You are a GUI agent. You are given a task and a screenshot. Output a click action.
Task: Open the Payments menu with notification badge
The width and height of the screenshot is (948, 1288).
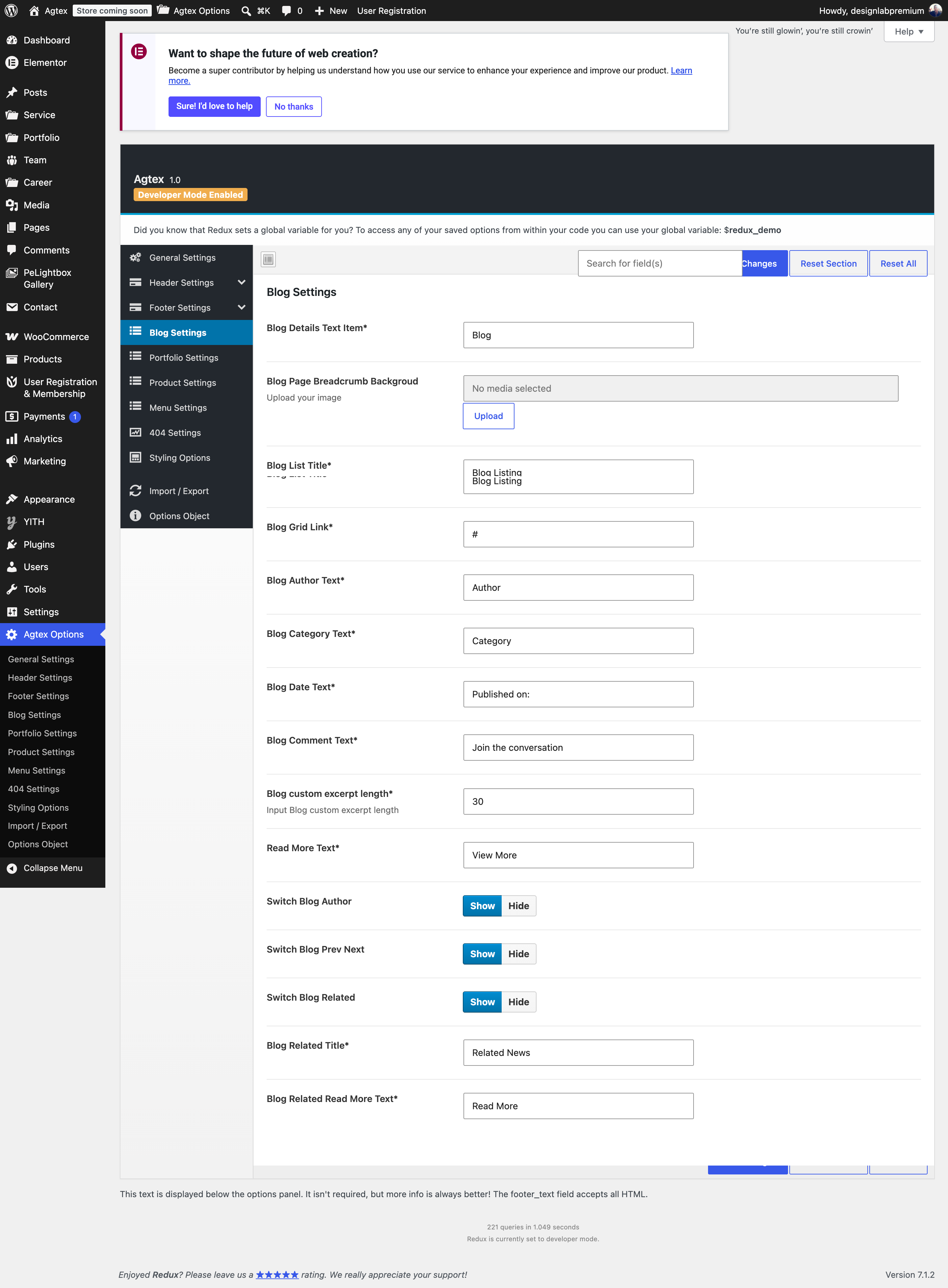(53, 416)
